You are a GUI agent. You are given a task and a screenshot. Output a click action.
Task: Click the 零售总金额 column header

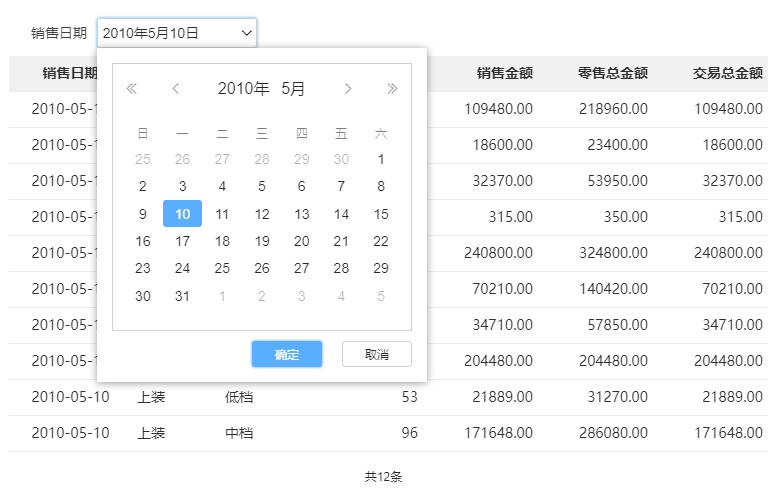click(x=612, y=73)
